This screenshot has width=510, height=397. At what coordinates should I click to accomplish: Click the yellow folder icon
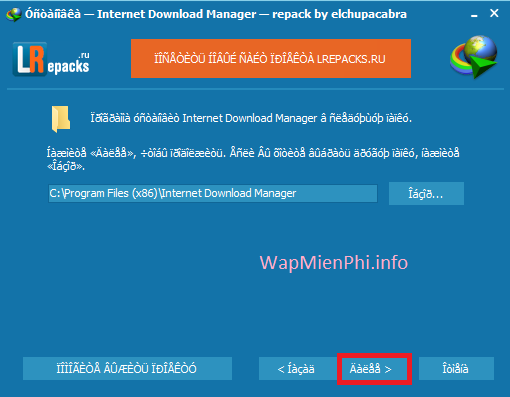pyautogui.click(x=61, y=119)
